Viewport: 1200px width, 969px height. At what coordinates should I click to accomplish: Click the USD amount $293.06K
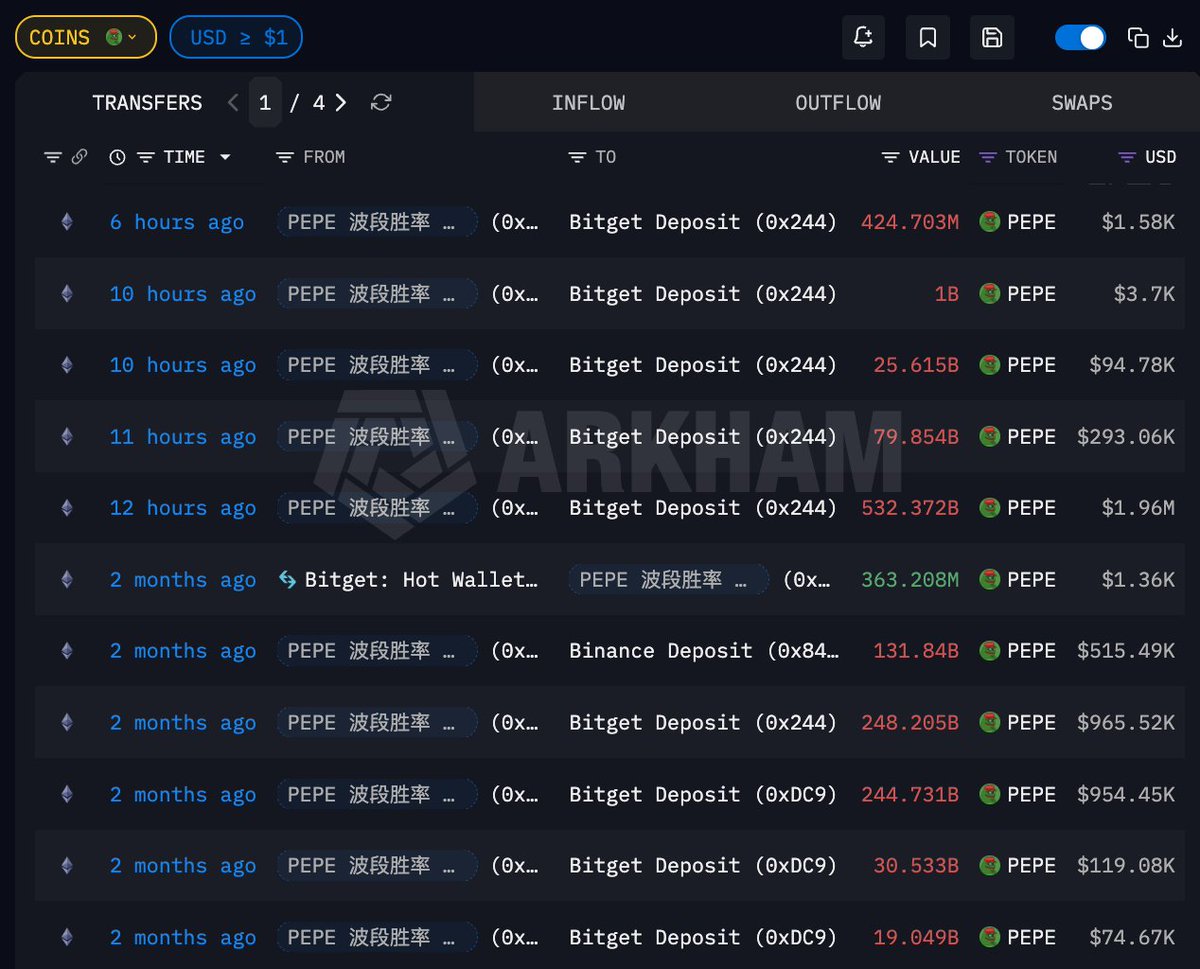pyautogui.click(x=1126, y=437)
